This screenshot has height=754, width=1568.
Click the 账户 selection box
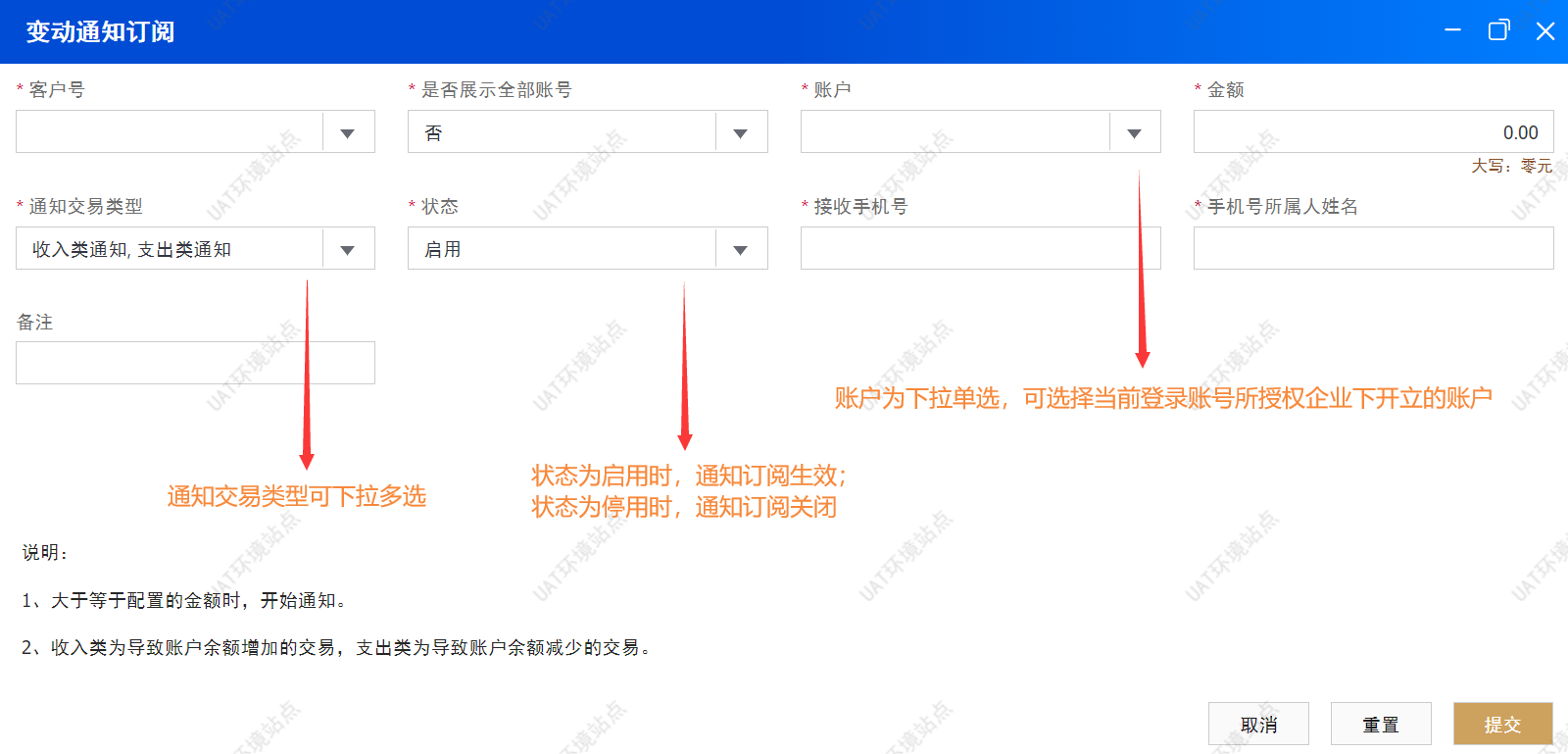[x=954, y=132]
